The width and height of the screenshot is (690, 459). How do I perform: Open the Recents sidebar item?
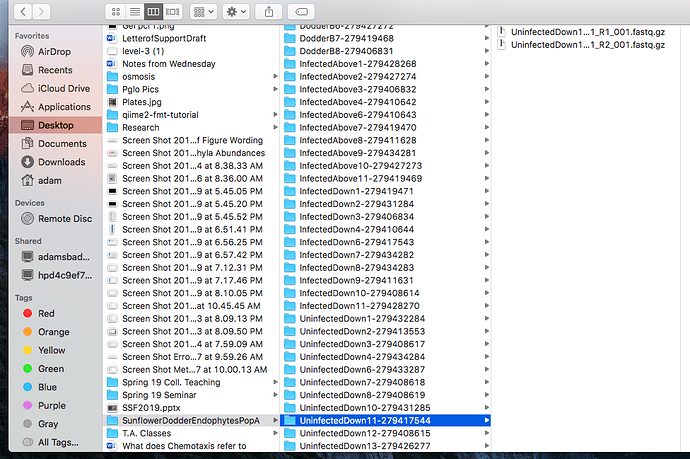tap(54, 71)
